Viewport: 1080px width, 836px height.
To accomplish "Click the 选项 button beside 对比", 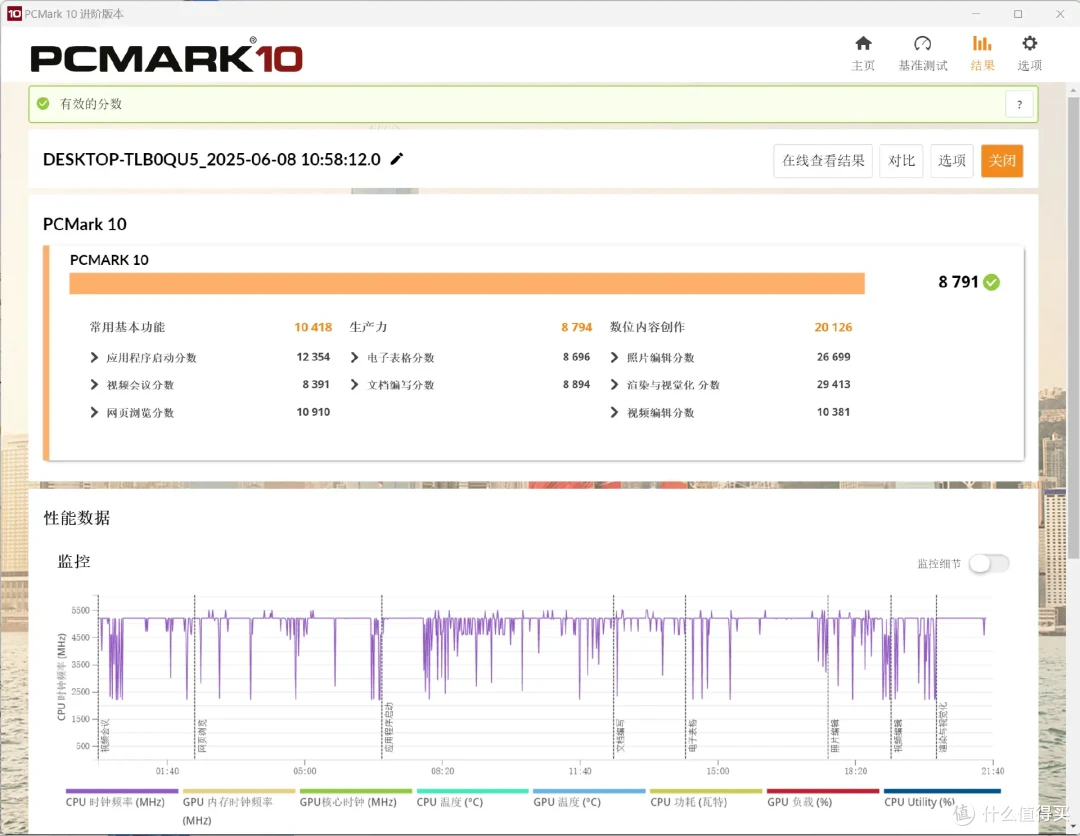I will point(951,160).
